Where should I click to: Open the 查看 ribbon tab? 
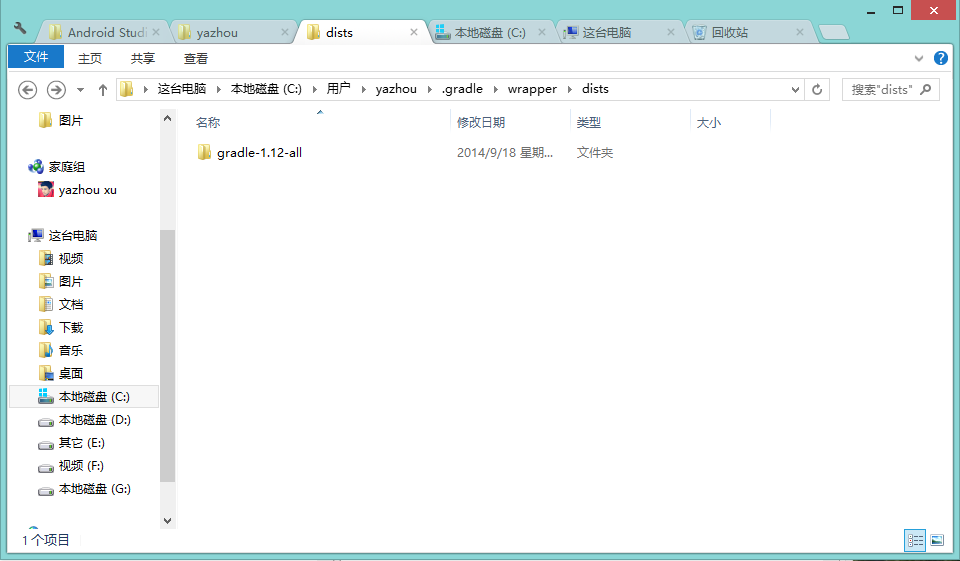(x=196, y=58)
